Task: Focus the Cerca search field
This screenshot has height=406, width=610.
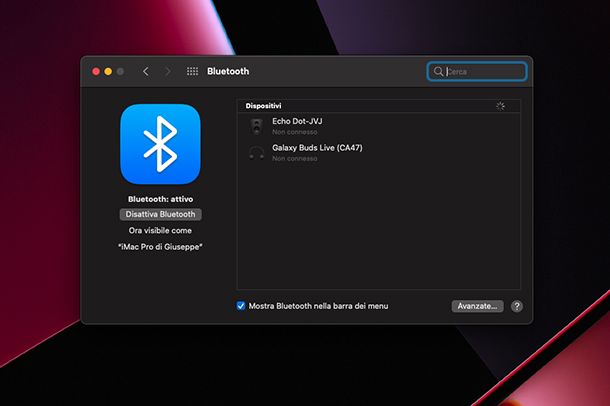Action: pos(477,72)
